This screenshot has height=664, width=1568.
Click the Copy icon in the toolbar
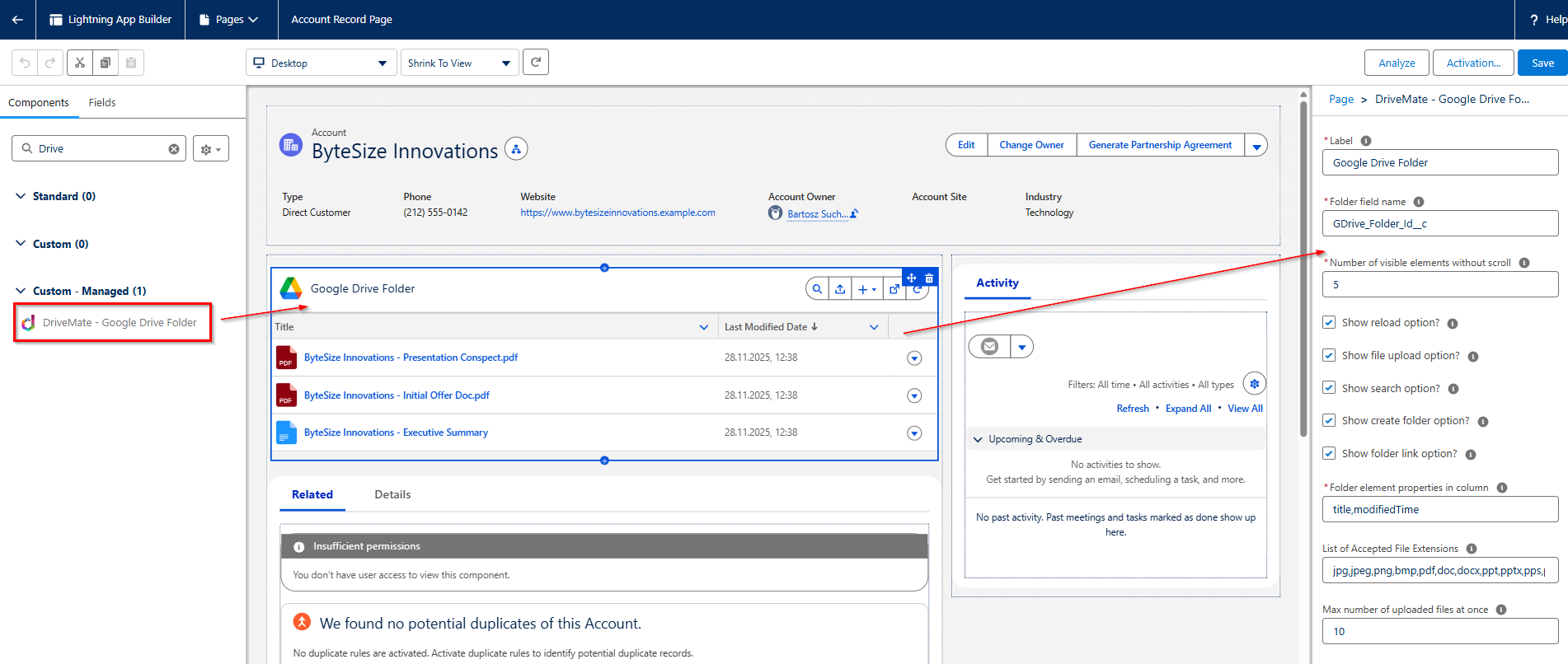(x=106, y=63)
